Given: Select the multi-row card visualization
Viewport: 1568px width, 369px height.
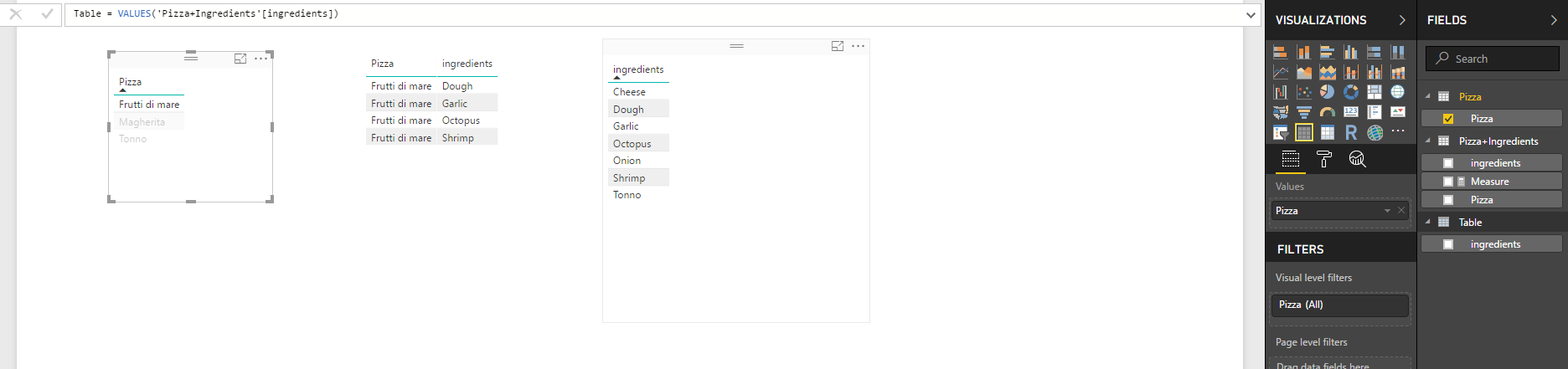Looking at the screenshot, I should pyautogui.click(x=1375, y=112).
